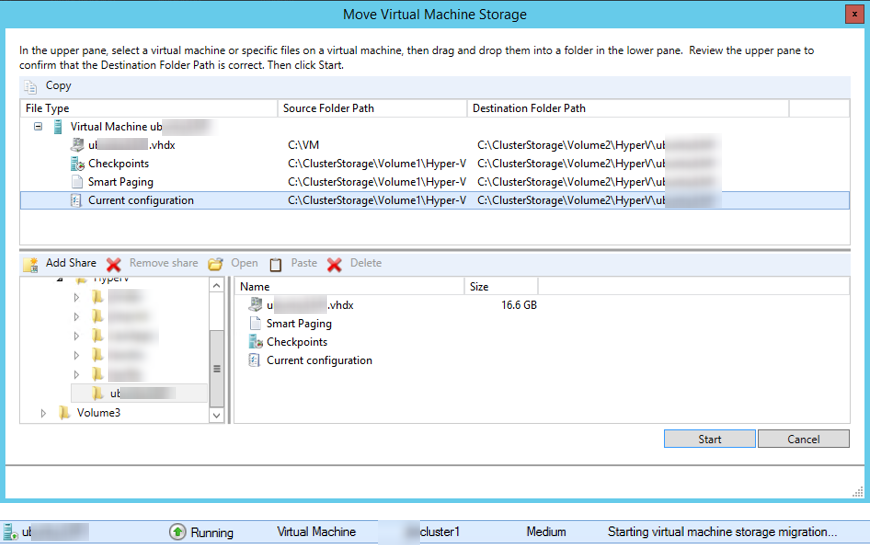Click the Add Share icon
Screen dimensions: 874x552
(31, 264)
